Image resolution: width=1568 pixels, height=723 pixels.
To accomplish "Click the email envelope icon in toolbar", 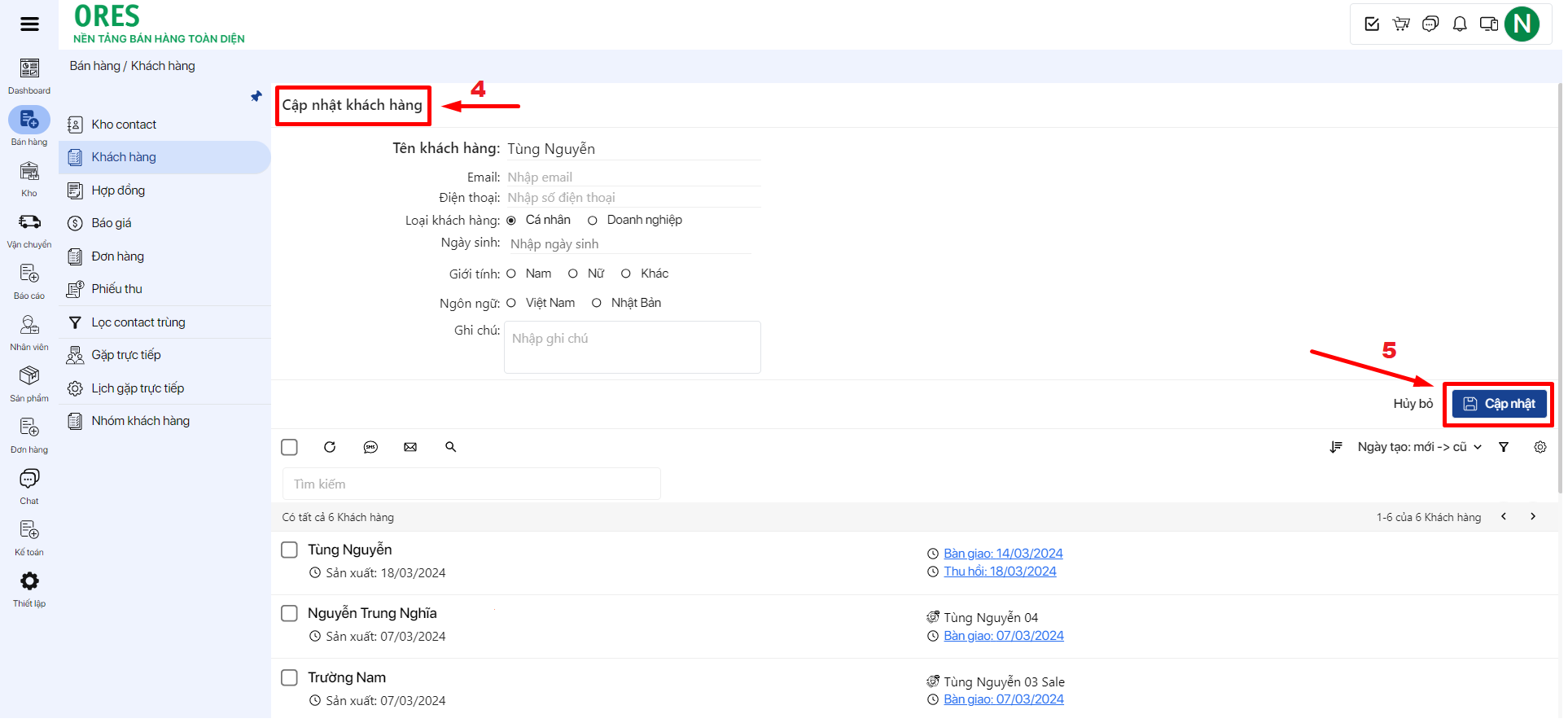I will (410, 447).
